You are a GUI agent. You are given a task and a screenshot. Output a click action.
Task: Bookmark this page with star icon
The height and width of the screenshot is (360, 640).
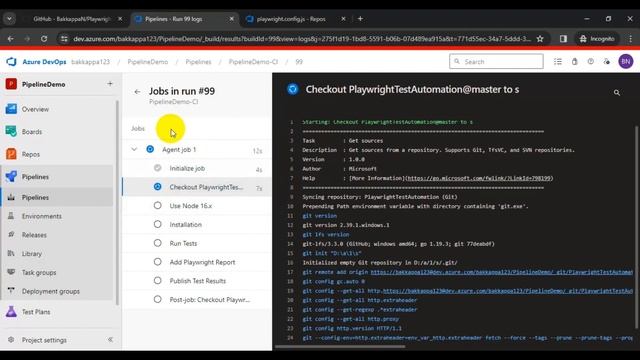[x=540, y=39]
